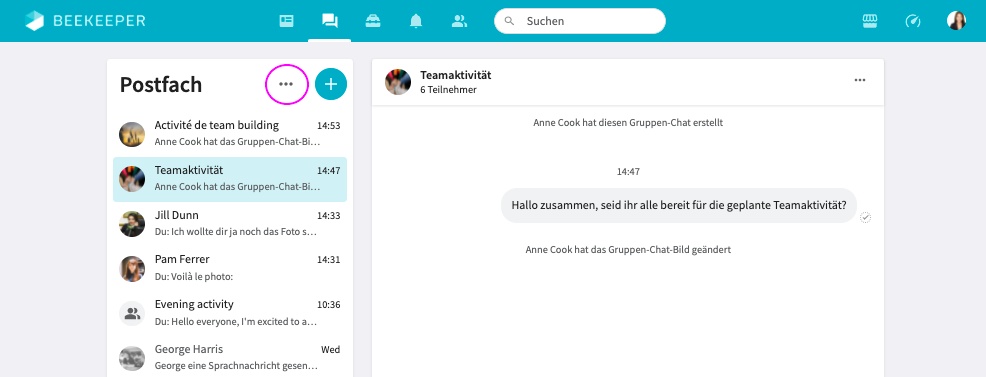Open the dashboard gauge icon
Image resolution: width=986 pixels, height=377 pixels.
pyautogui.click(x=912, y=21)
